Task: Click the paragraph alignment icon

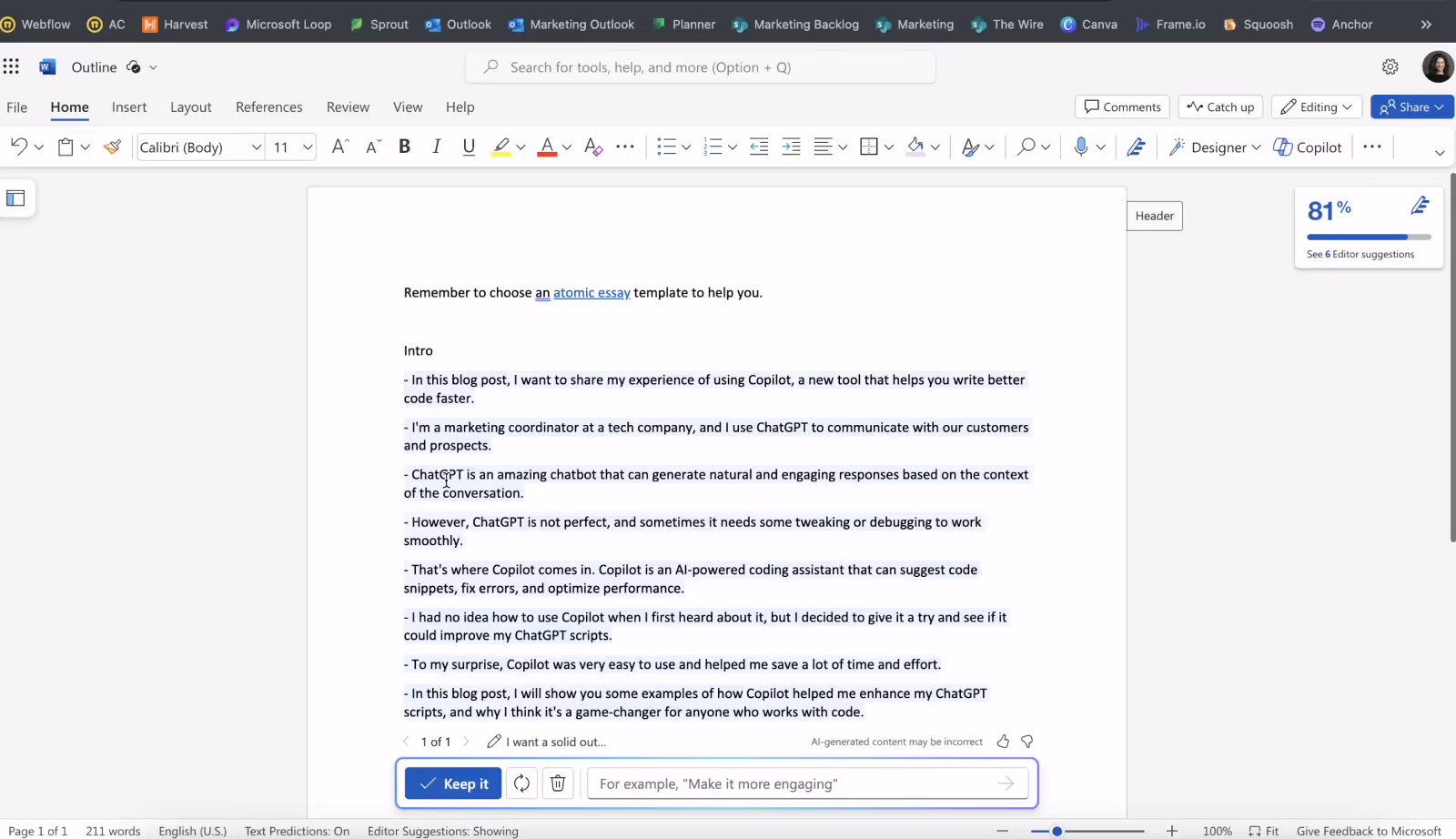Action: [x=824, y=147]
